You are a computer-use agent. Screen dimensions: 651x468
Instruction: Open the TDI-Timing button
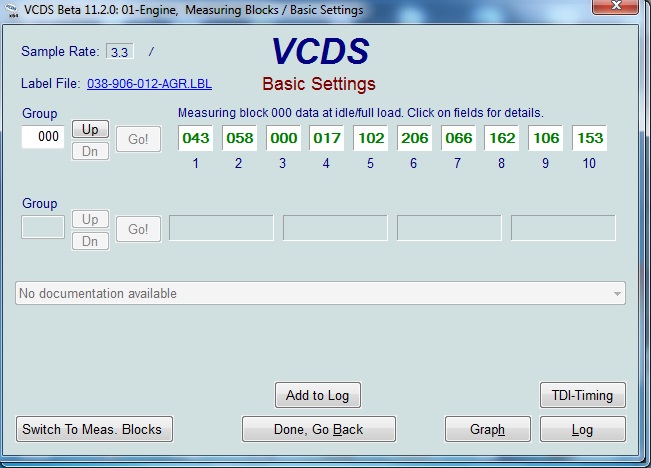click(582, 395)
